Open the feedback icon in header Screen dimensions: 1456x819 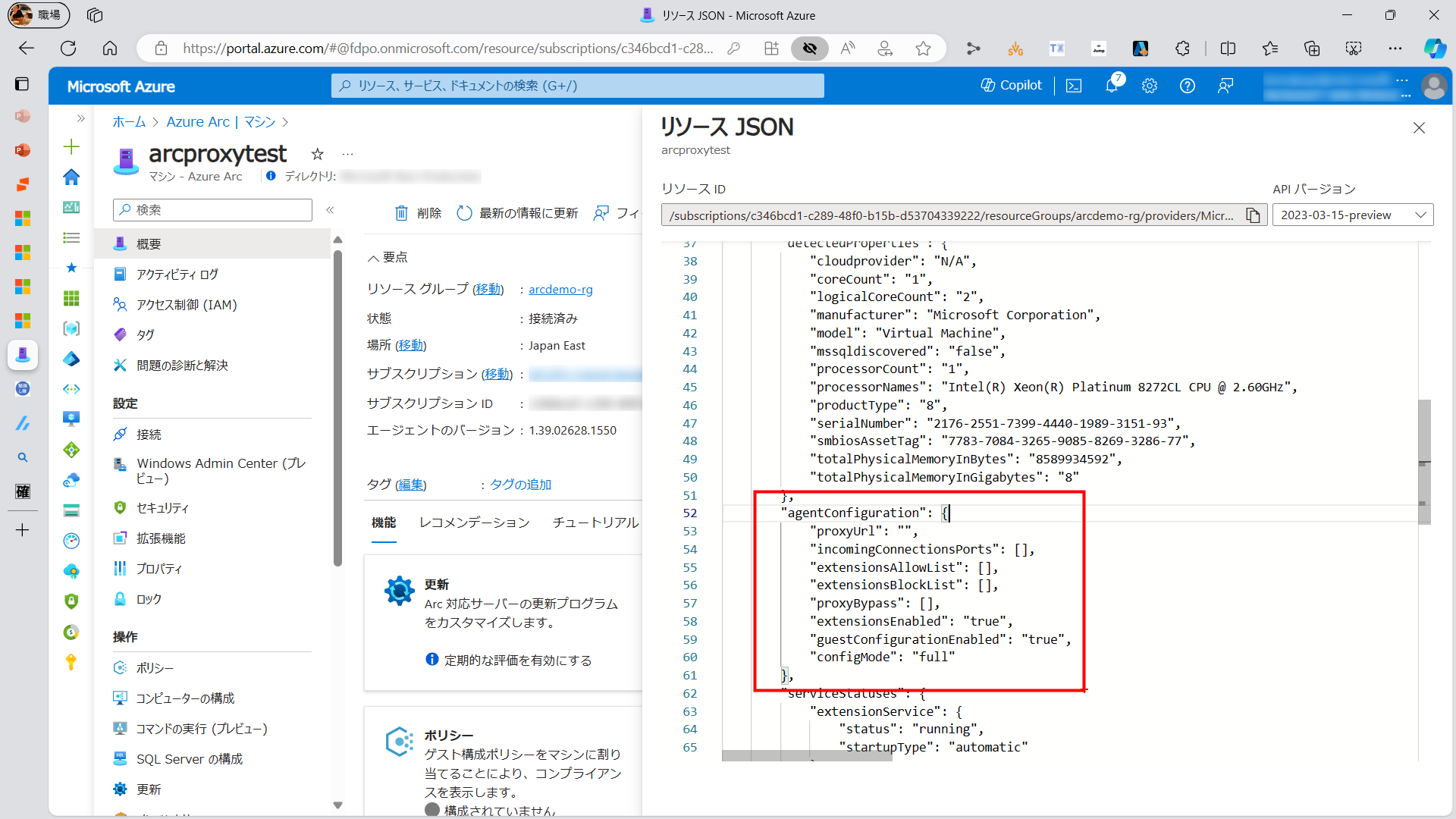tap(1225, 86)
